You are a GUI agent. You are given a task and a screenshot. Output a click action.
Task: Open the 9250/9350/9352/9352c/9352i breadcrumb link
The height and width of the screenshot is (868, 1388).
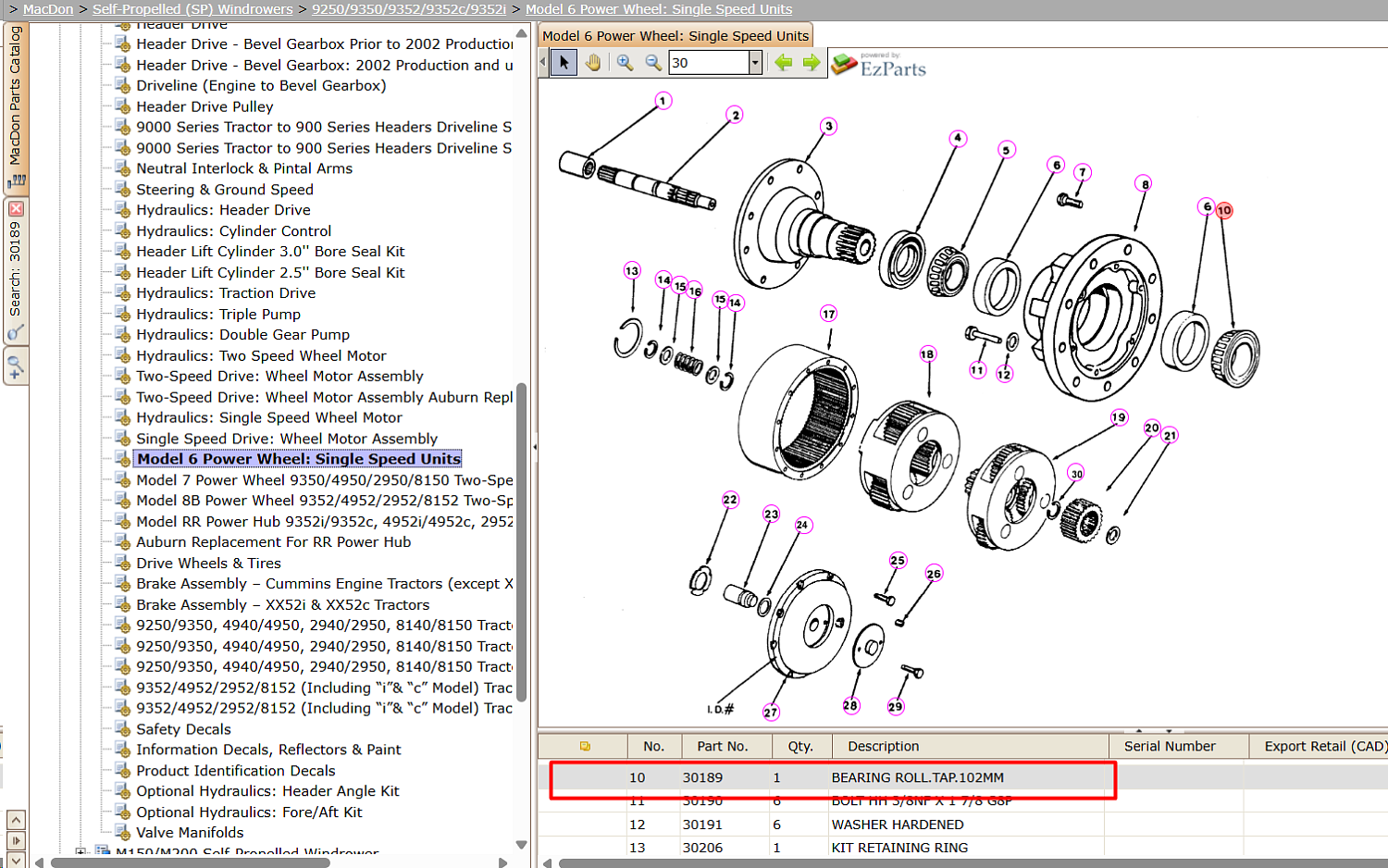click(x=409, y=9)
